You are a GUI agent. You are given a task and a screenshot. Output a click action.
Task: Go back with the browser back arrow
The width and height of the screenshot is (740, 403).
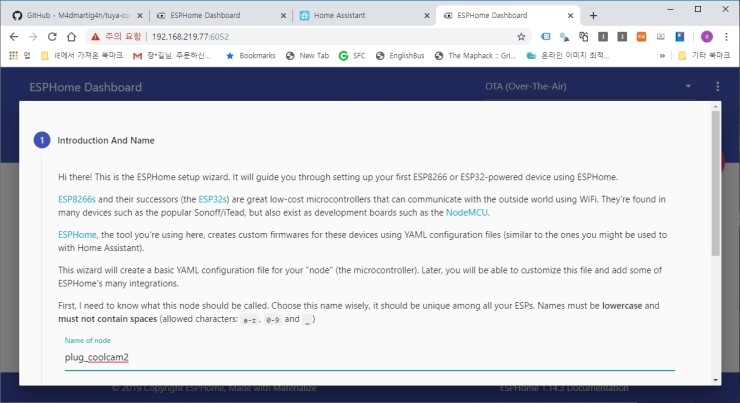point(14,37)
